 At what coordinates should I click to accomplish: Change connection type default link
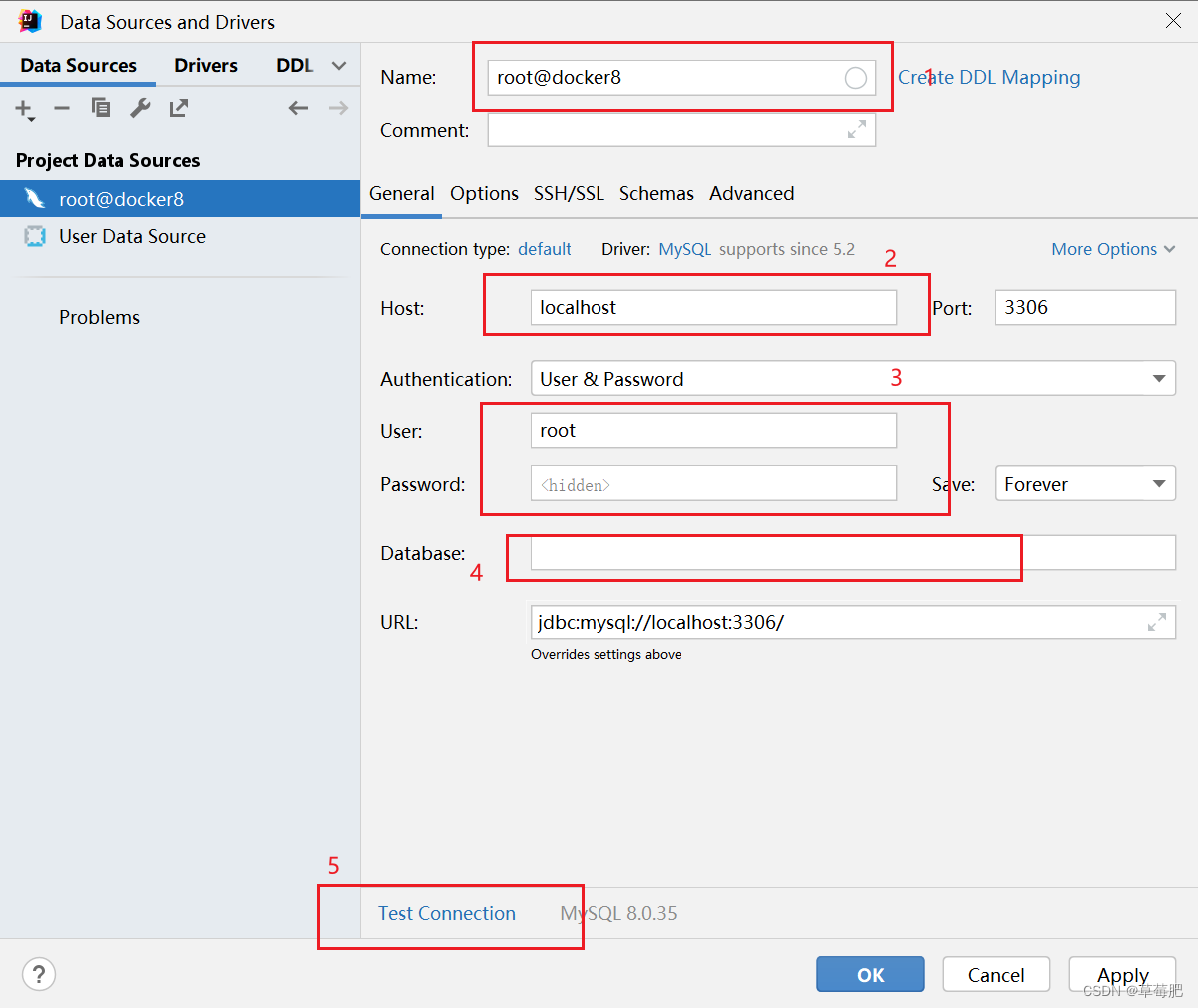[544, 249]
